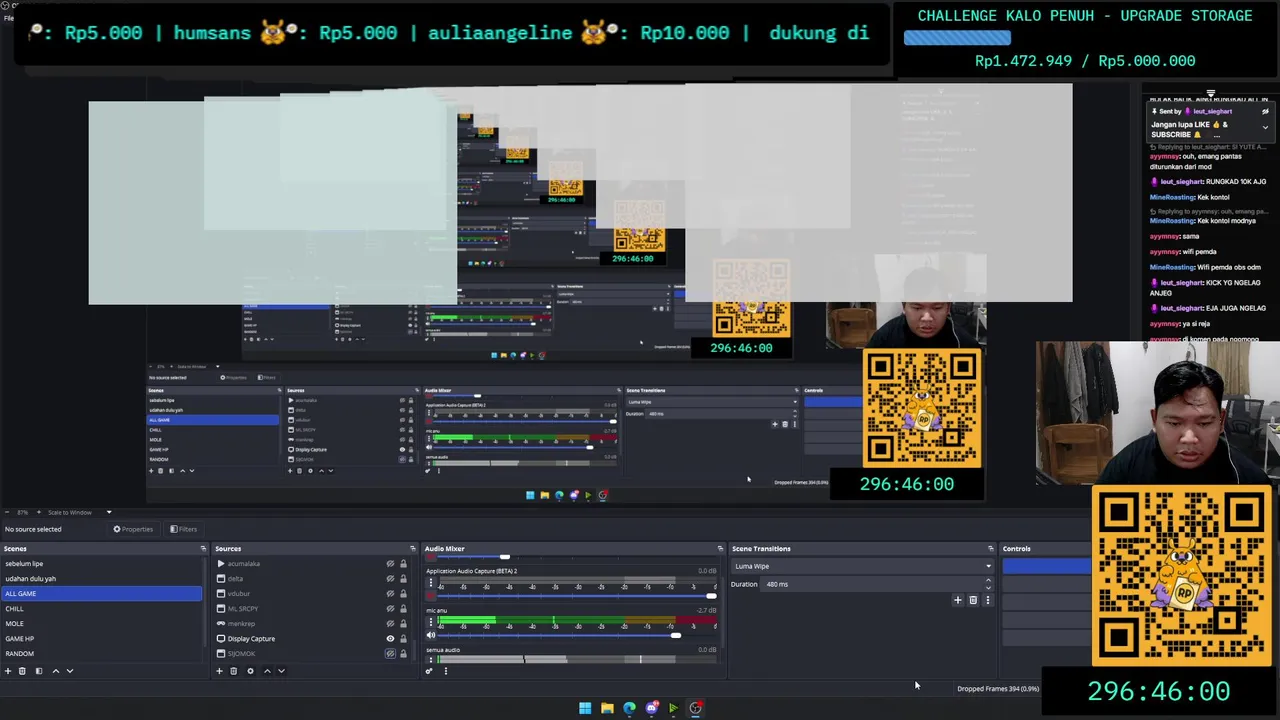Show the vdubur source
1280x720 pixels.
coord(390,594)
